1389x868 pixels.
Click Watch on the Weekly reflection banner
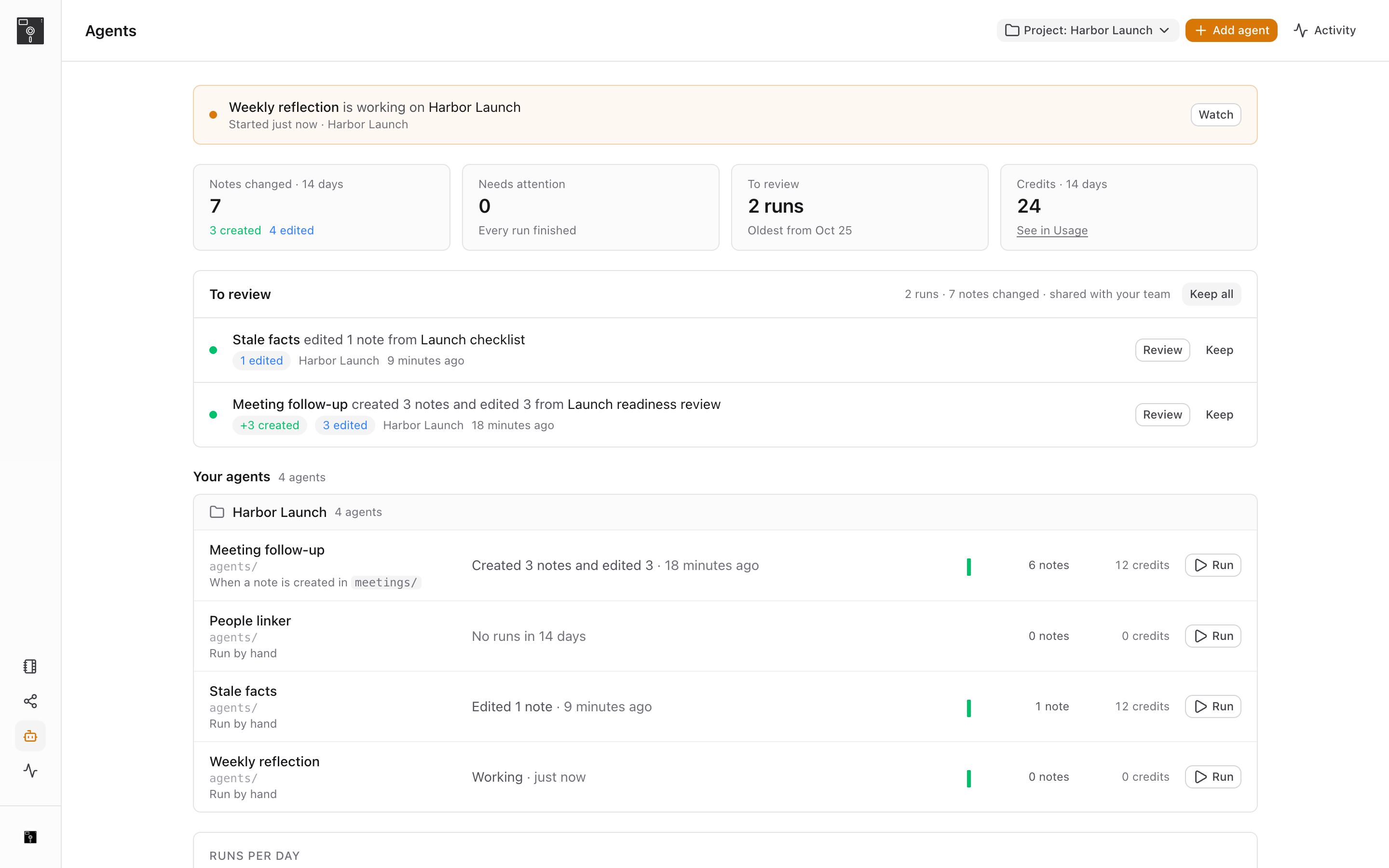coord(1216,115)
